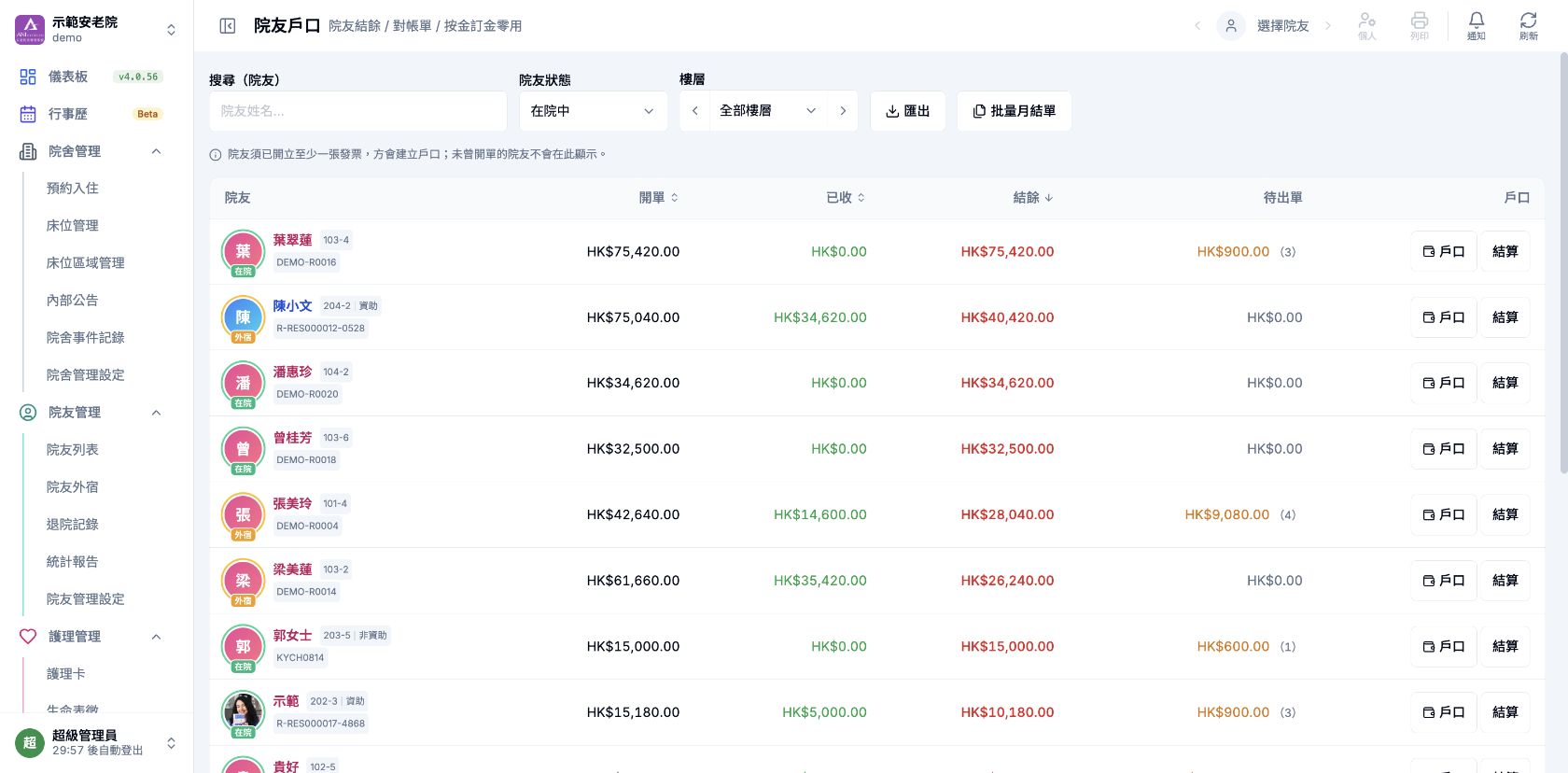Sort by 已收 column
Screen dimensions: 1568x773
846,198
